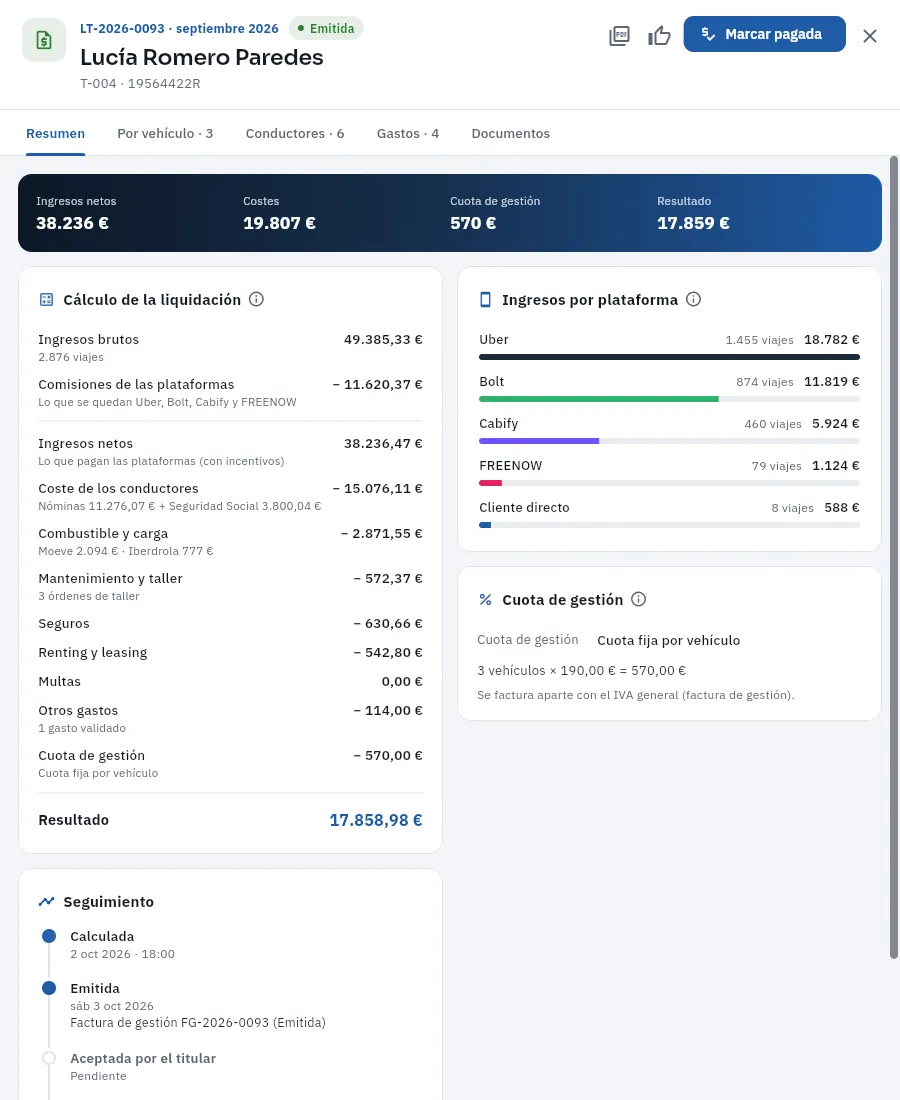This screenshot has width=900, height=1100.
Task: Click the Otros gastos row label
Action: (x=78, y=711)
